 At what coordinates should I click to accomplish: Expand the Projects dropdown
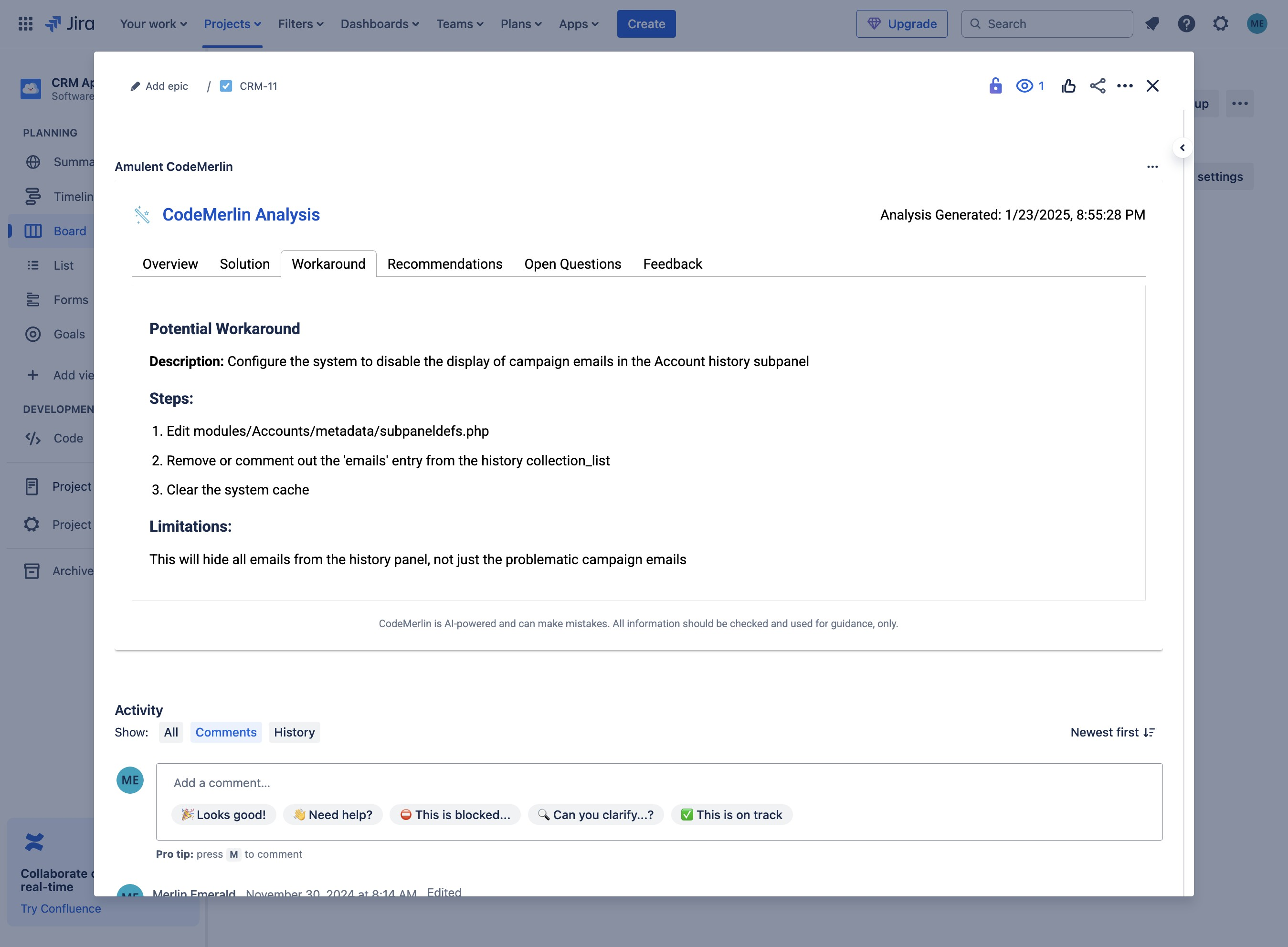click(x=232, y=24)
